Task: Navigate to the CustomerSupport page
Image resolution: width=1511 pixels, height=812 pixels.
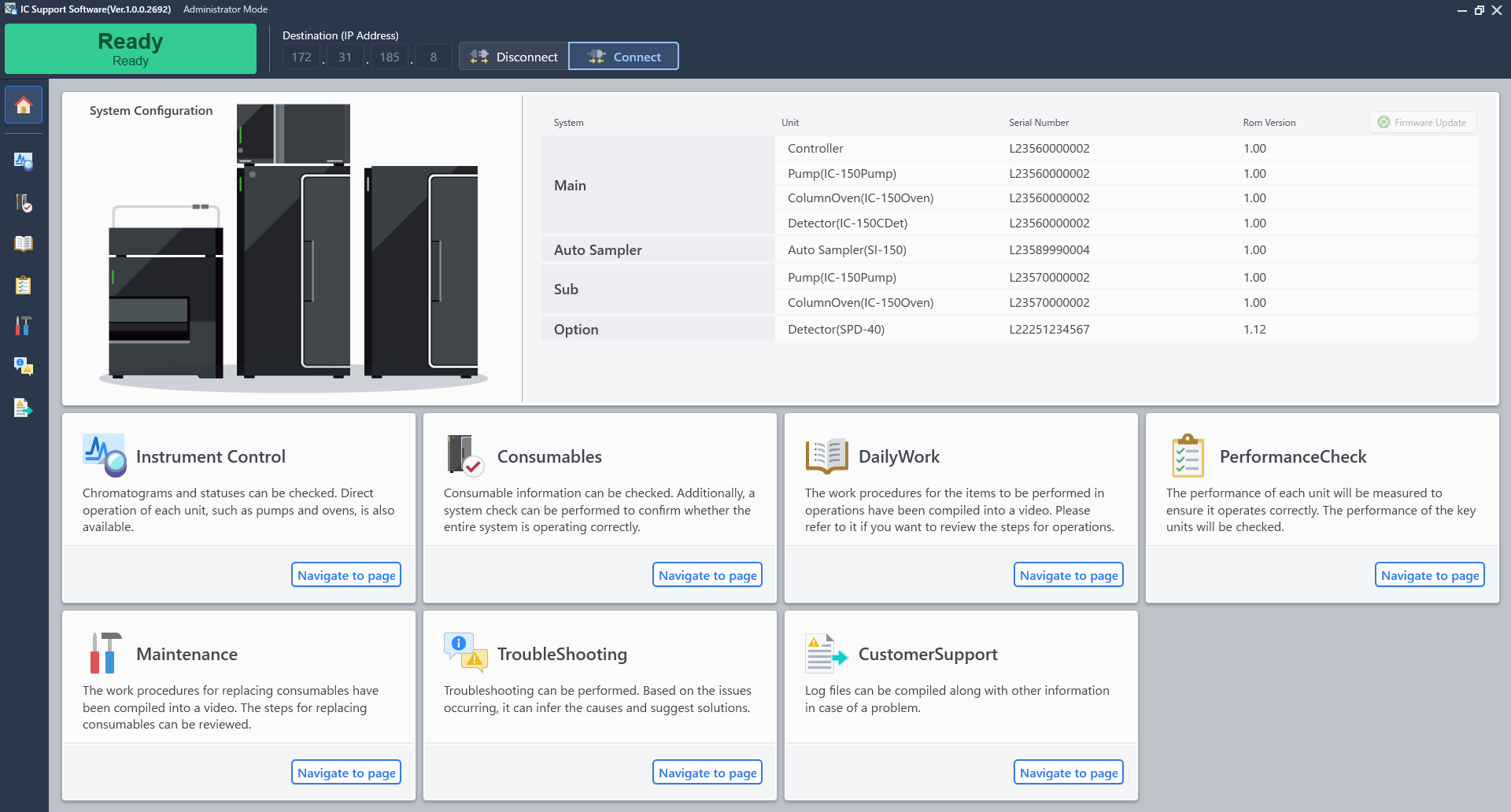Action: [1068, 772]
